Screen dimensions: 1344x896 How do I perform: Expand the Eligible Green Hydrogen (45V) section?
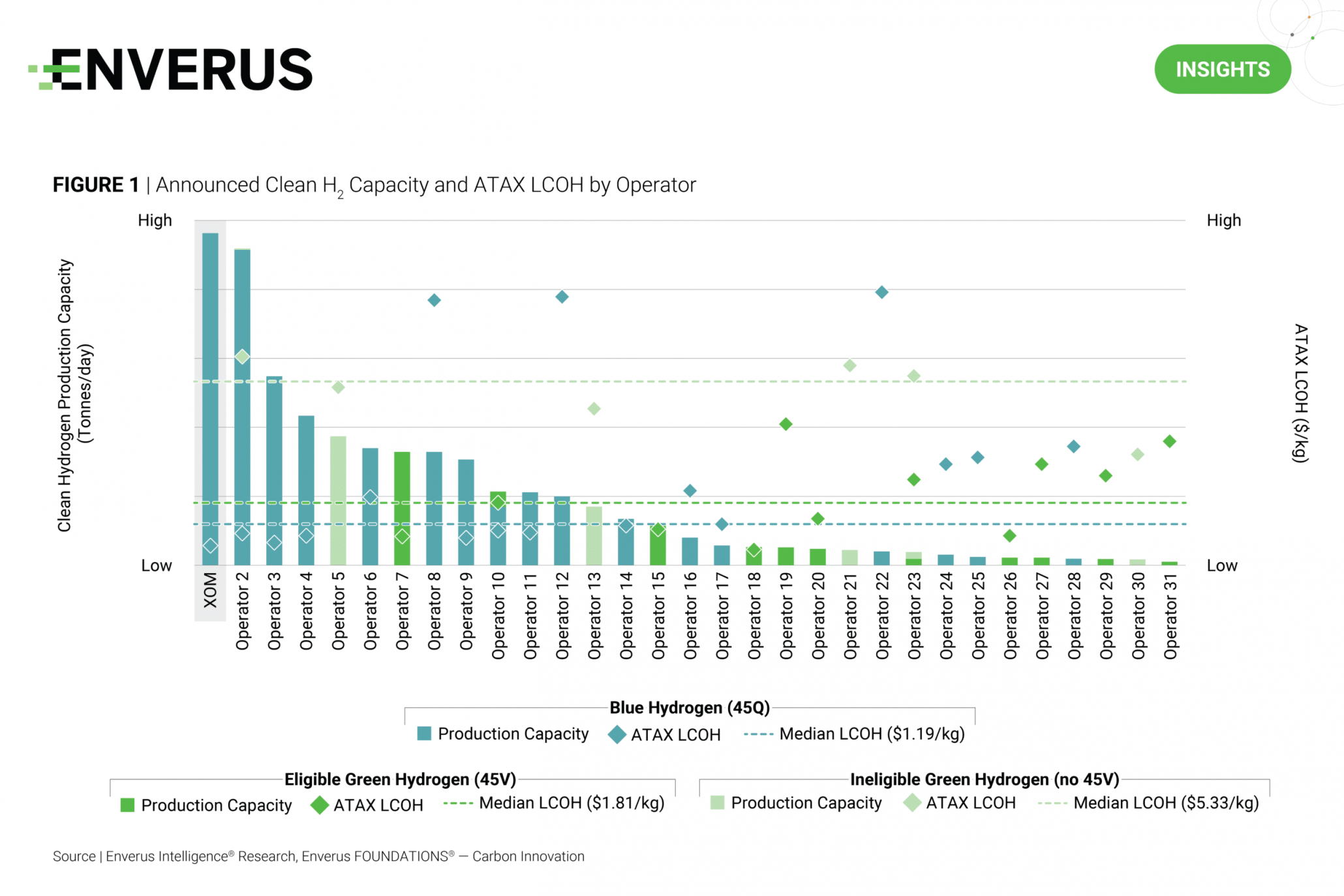coord(399,779)
